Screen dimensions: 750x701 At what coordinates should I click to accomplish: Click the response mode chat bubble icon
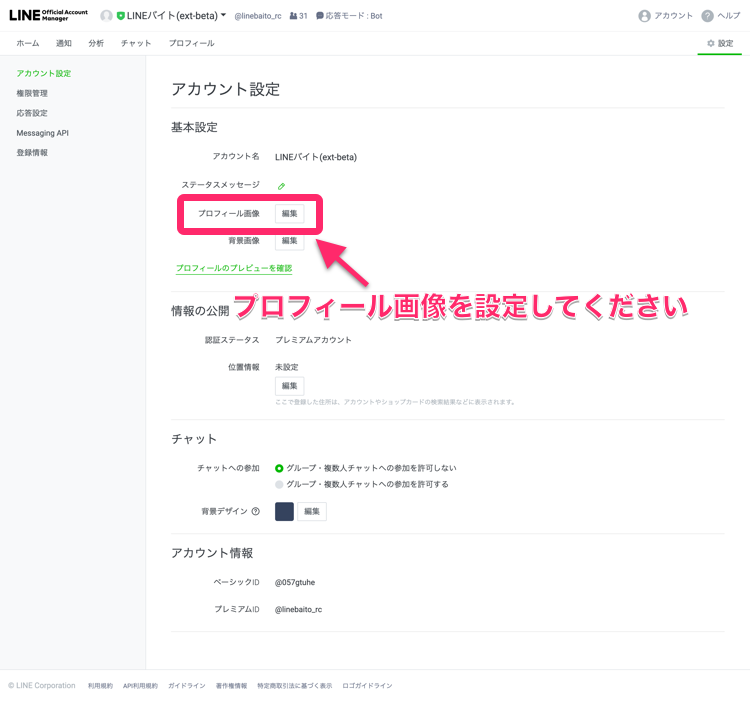(x=320, y=16)
